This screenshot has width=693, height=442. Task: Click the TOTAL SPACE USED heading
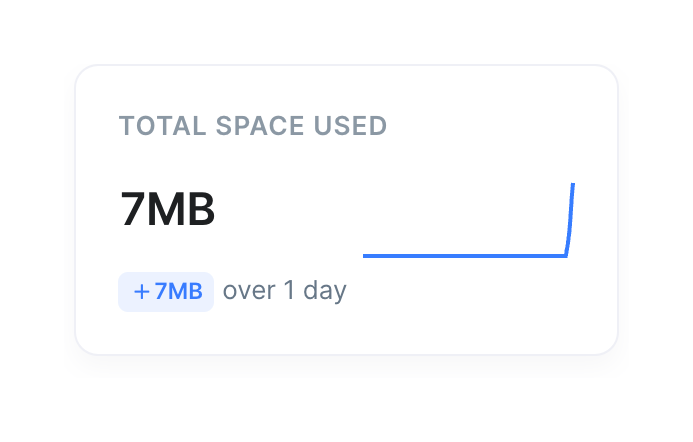253,126
